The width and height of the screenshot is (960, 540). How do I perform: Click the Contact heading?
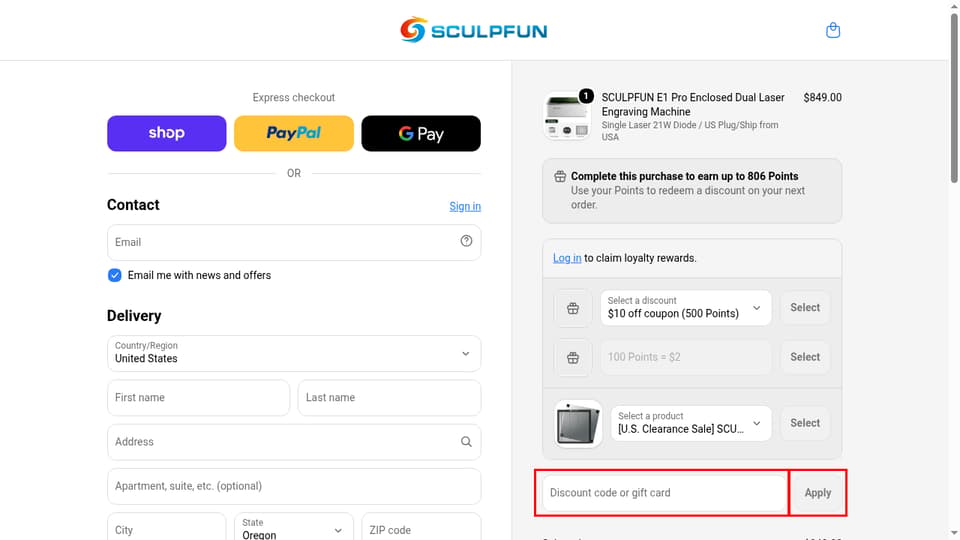point(133,205)
